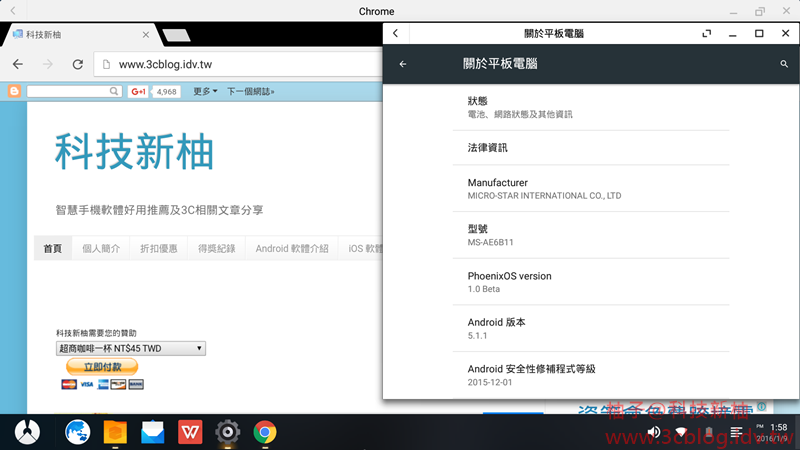Toggle fullscreen icon on settings window
This screenshot has height=450, width=800.
click(x=707, y=34)
